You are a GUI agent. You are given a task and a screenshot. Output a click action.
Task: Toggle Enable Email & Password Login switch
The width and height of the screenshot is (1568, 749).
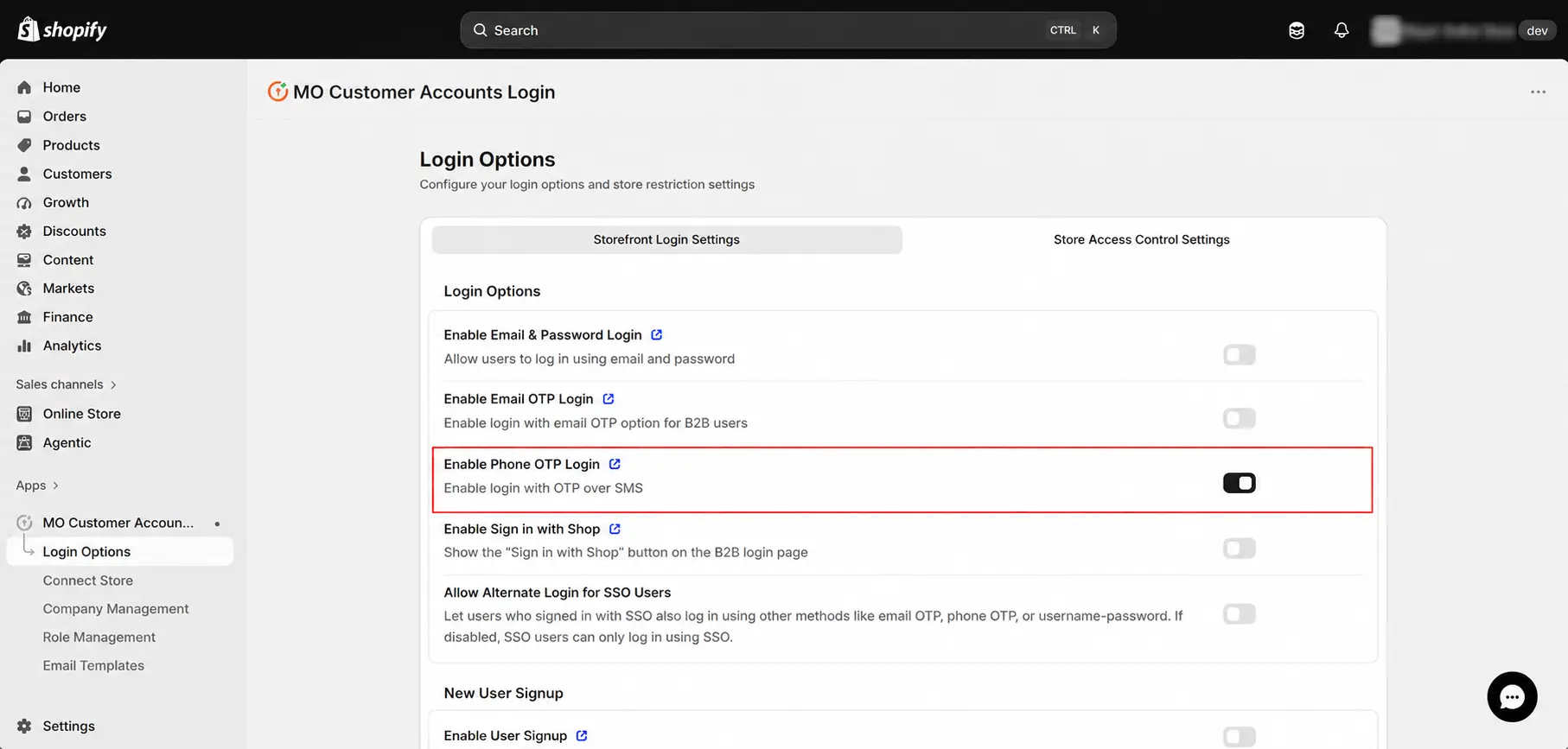[1239, 354]
